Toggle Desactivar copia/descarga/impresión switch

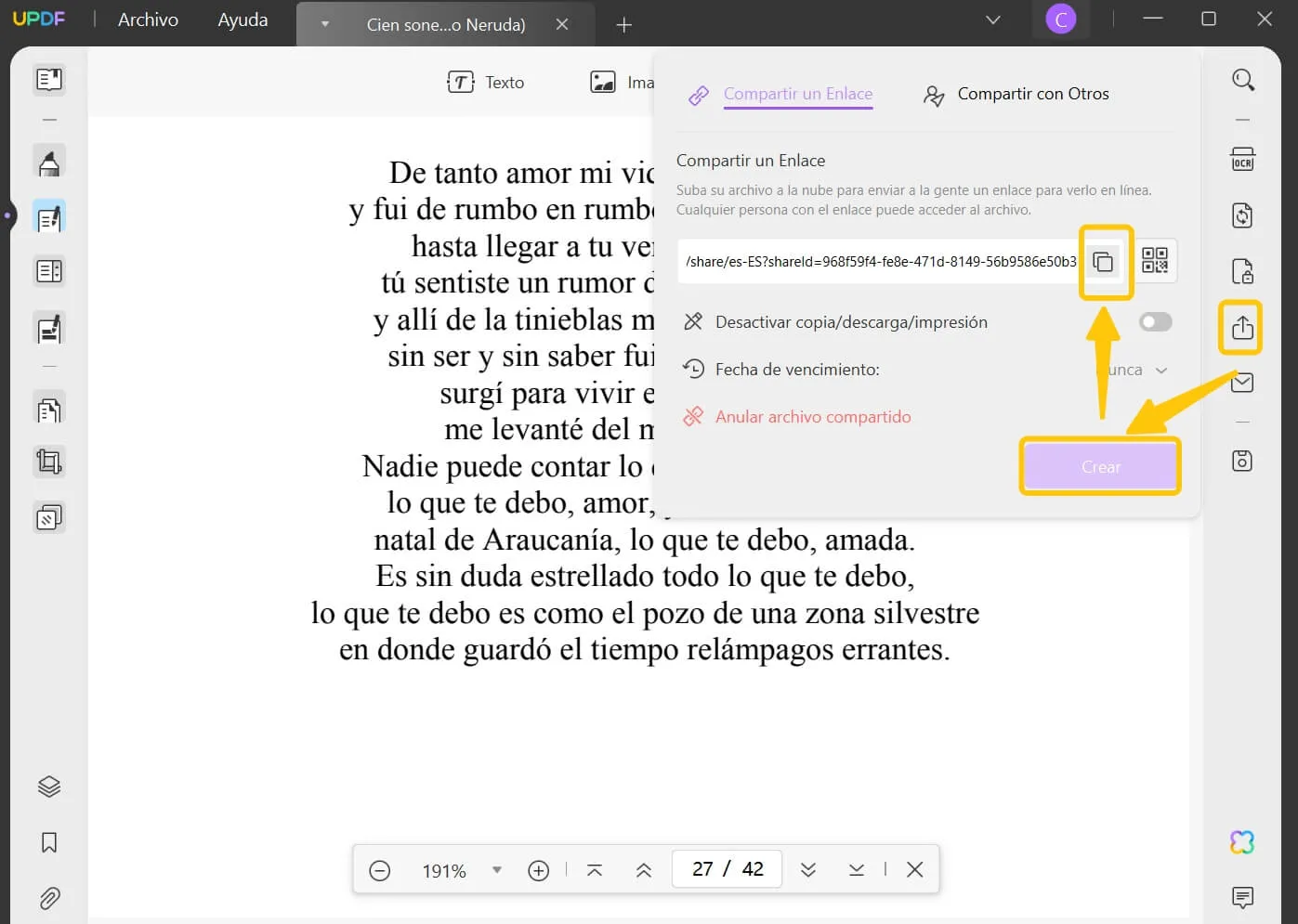(x=1156, y=322)
